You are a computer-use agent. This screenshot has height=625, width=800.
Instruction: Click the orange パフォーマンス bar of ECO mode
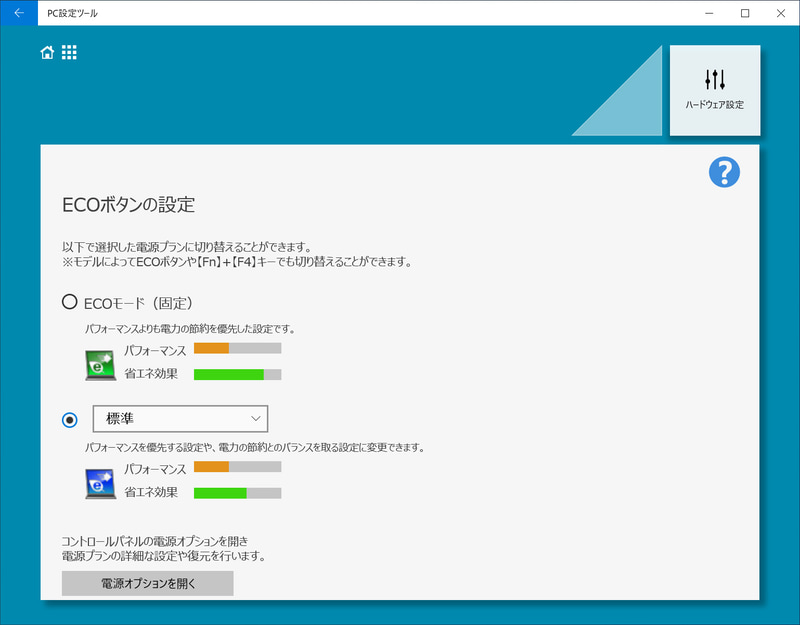click(238, 349)
